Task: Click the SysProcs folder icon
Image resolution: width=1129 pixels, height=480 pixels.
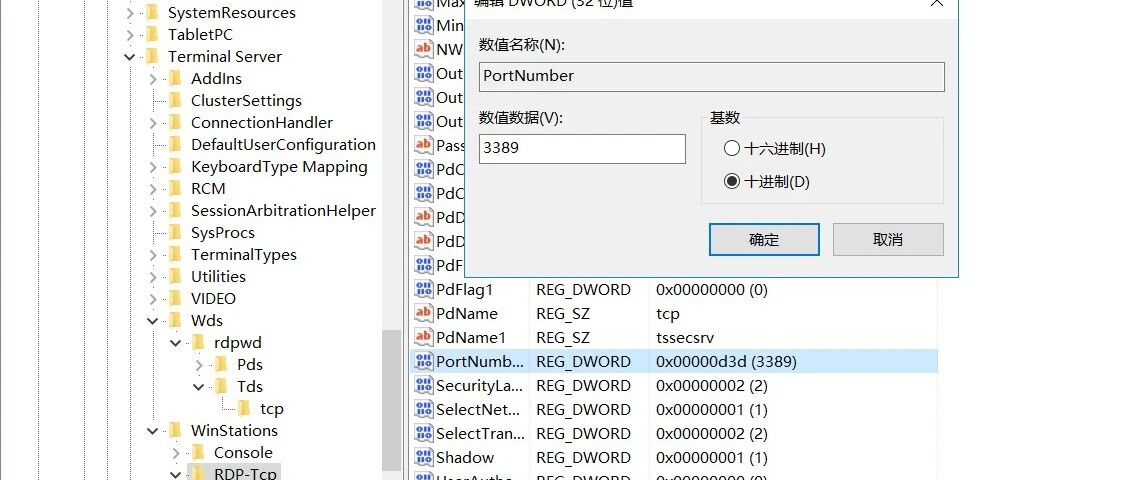Action: click(174, 232)
